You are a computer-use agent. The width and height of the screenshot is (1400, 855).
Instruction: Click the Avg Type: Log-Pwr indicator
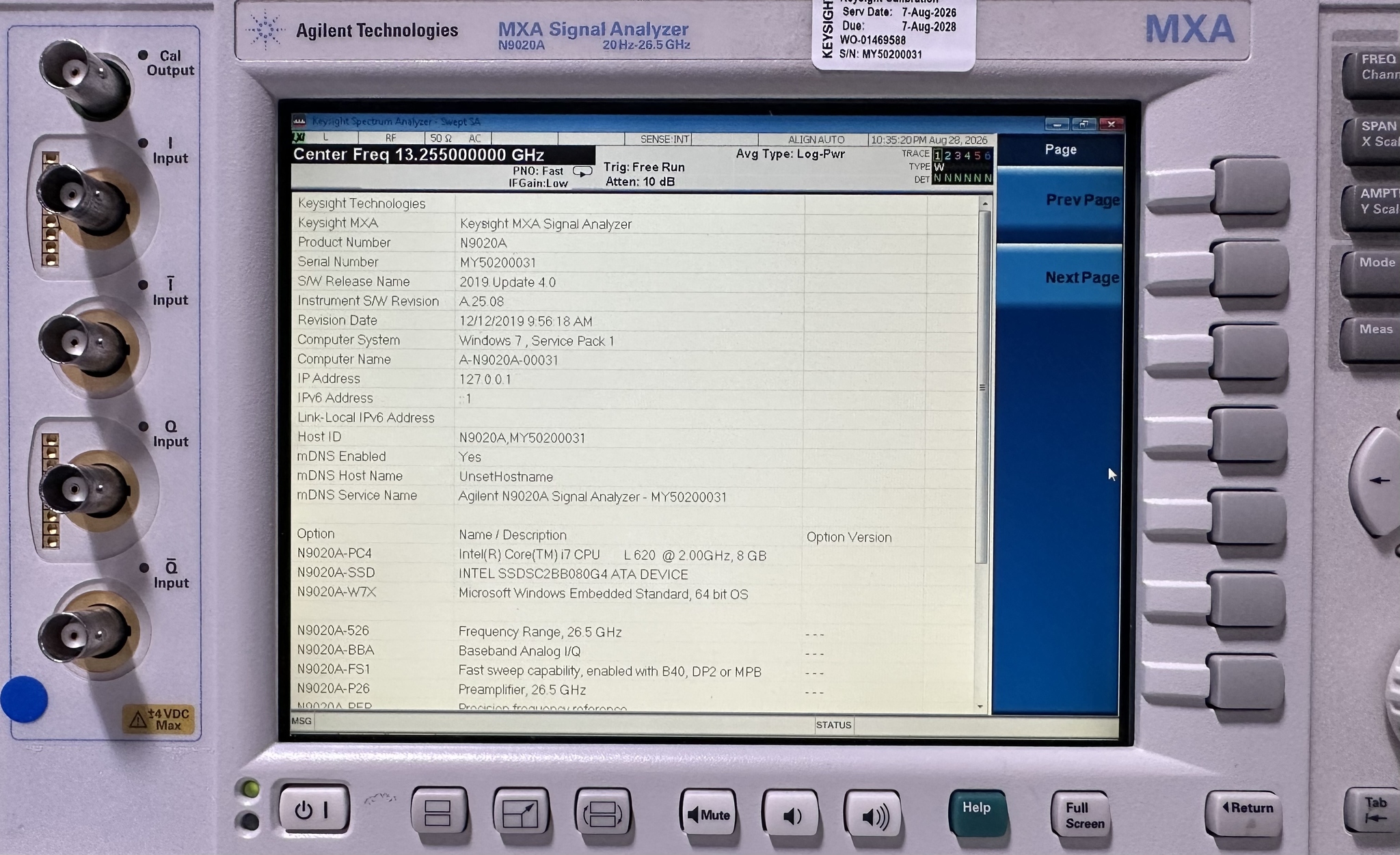[x=790, y=154]
